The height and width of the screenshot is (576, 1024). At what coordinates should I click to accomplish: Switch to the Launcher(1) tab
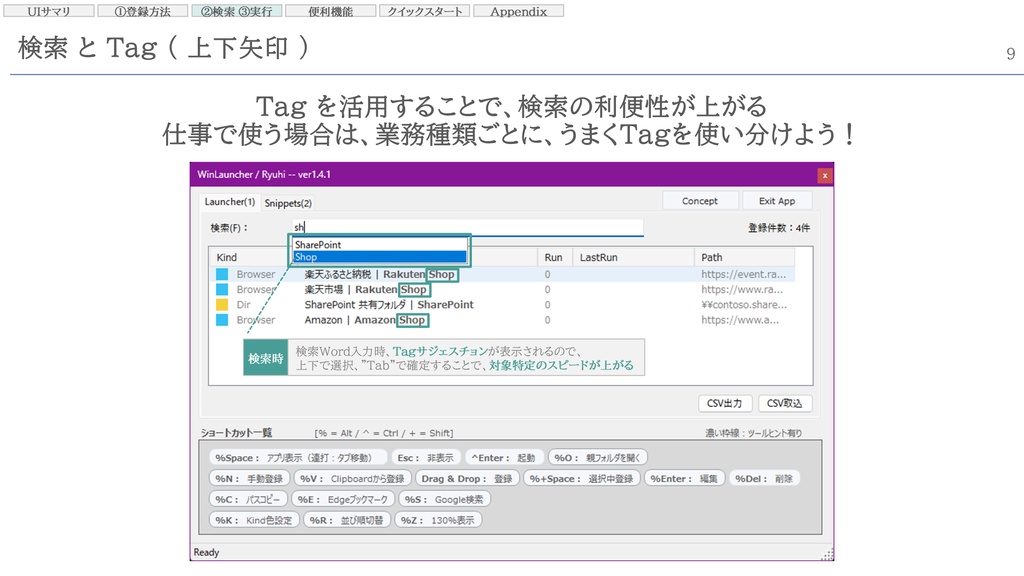click(229, 202)
